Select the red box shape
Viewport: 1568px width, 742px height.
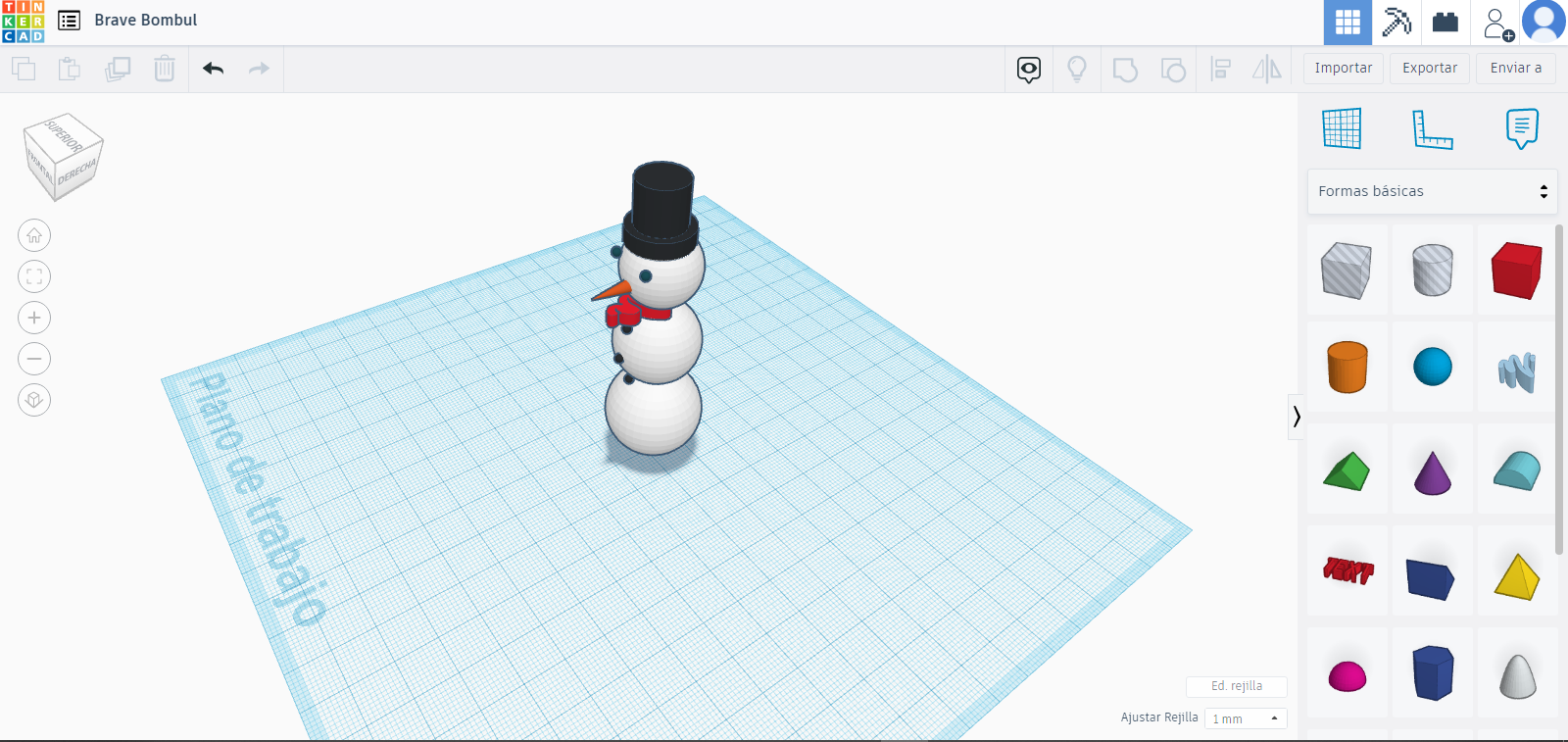(x=1517, y=270)
